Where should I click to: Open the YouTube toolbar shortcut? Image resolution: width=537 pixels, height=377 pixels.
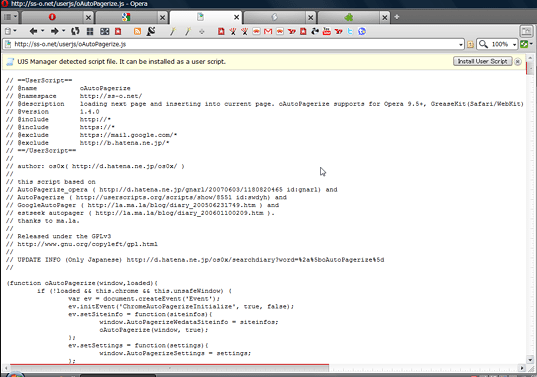click(327, 32)
